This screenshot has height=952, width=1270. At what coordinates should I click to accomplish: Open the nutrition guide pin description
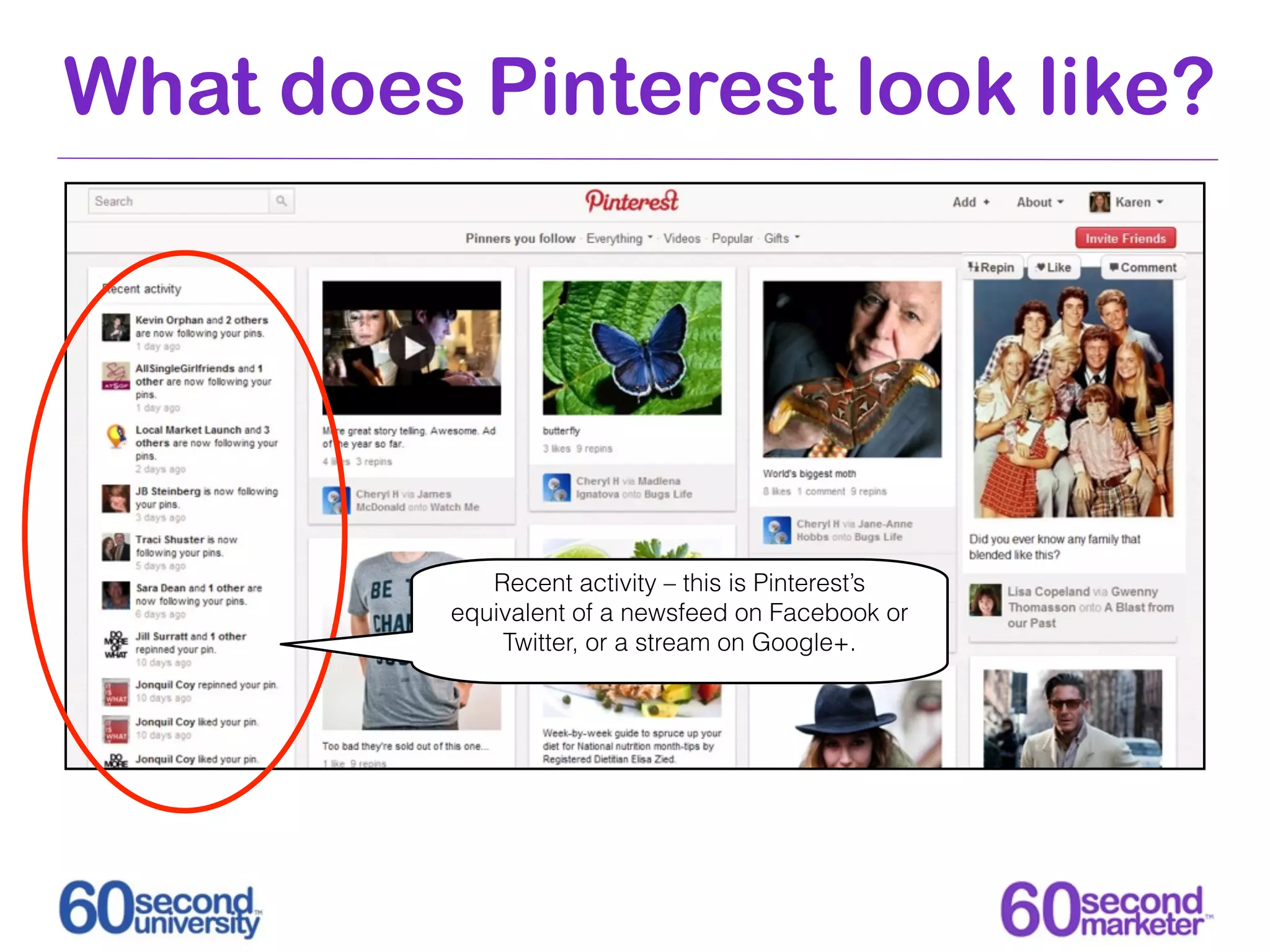(x=632, y=746)
